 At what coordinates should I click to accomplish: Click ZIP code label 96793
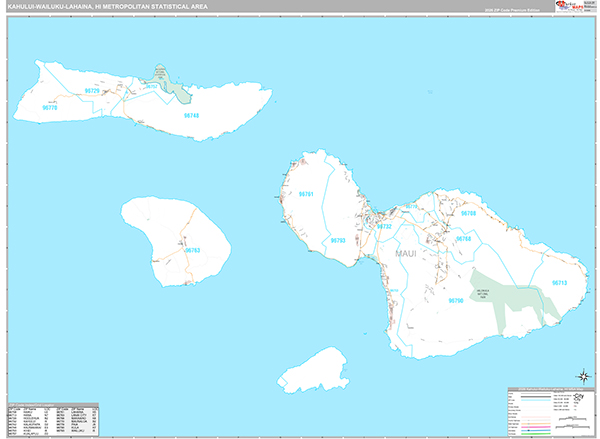[x=338, y=241]
